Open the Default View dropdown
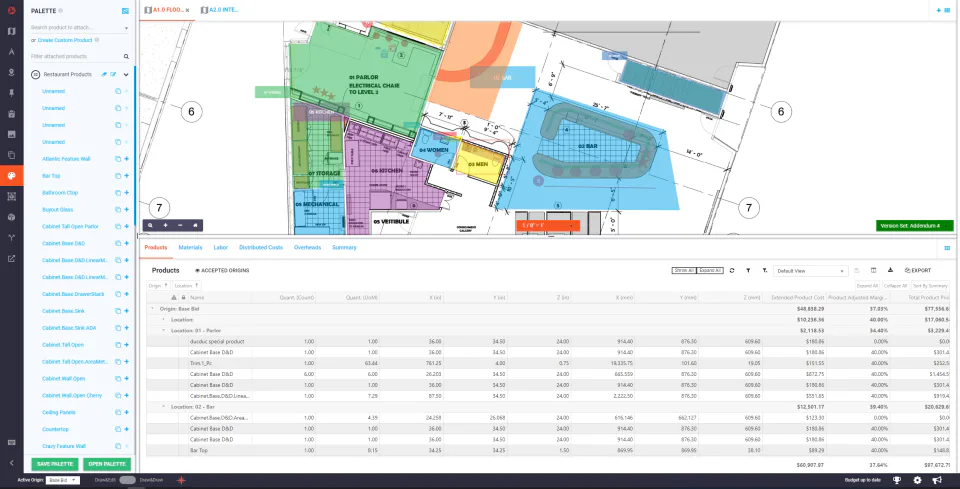This screenshot has width=960, height=489. [811, 271]
